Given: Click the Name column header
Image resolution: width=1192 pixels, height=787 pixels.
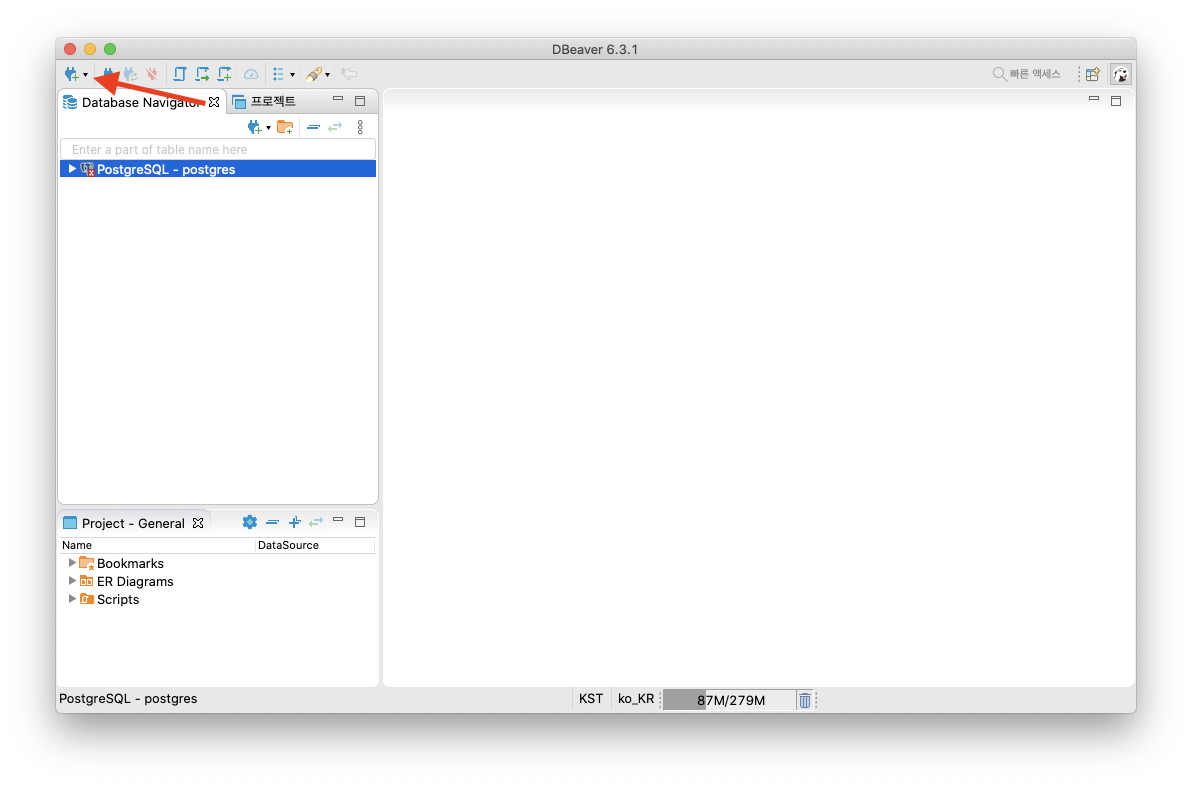Looking at the screenshot, I should pos(157,545).
